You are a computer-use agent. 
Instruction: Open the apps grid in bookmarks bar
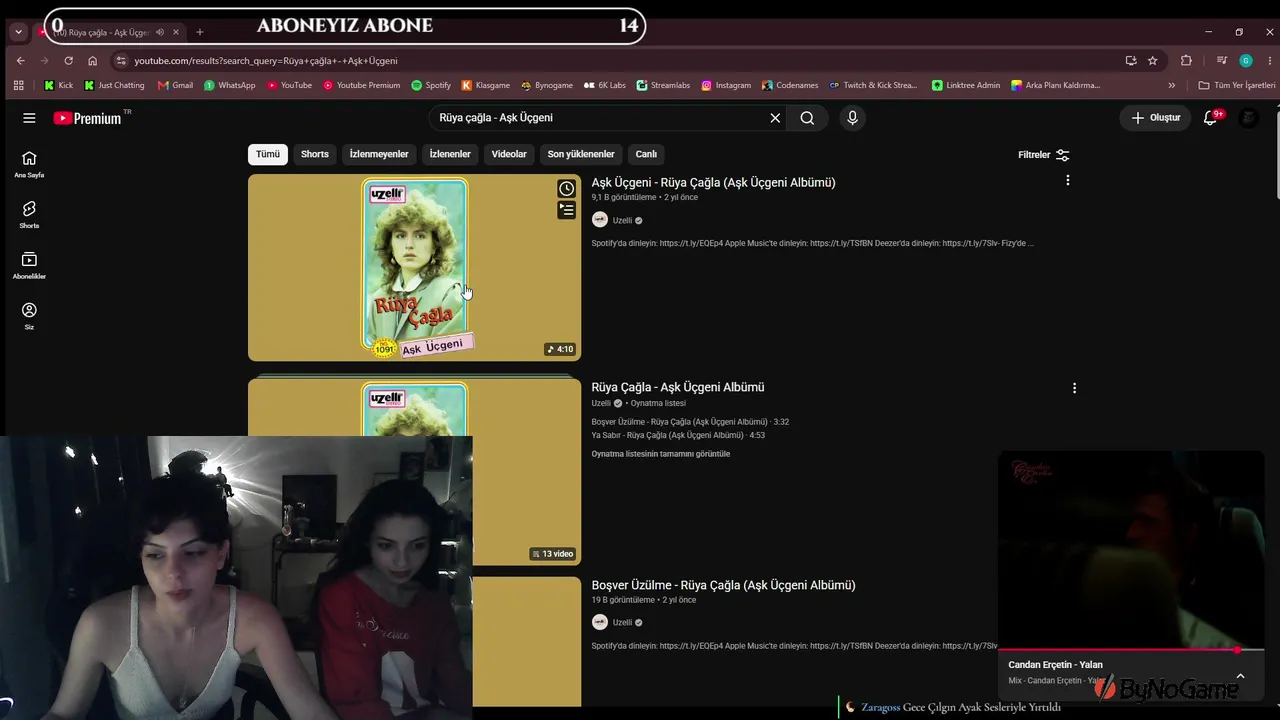pos(18,85)
